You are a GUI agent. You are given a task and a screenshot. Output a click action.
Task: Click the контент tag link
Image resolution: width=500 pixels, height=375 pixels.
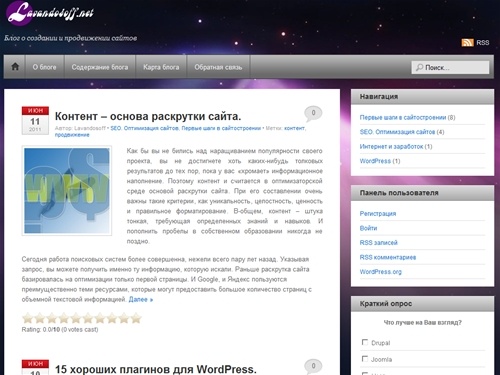[x=294, y=128]
